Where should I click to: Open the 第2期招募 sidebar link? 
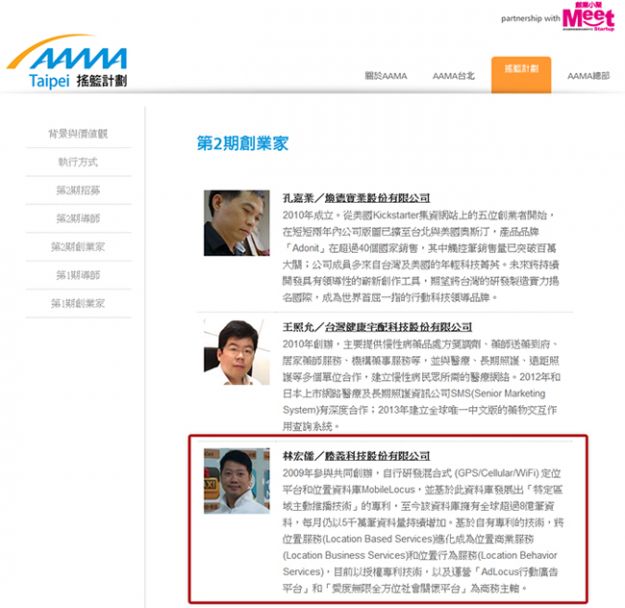click(78, 190)
